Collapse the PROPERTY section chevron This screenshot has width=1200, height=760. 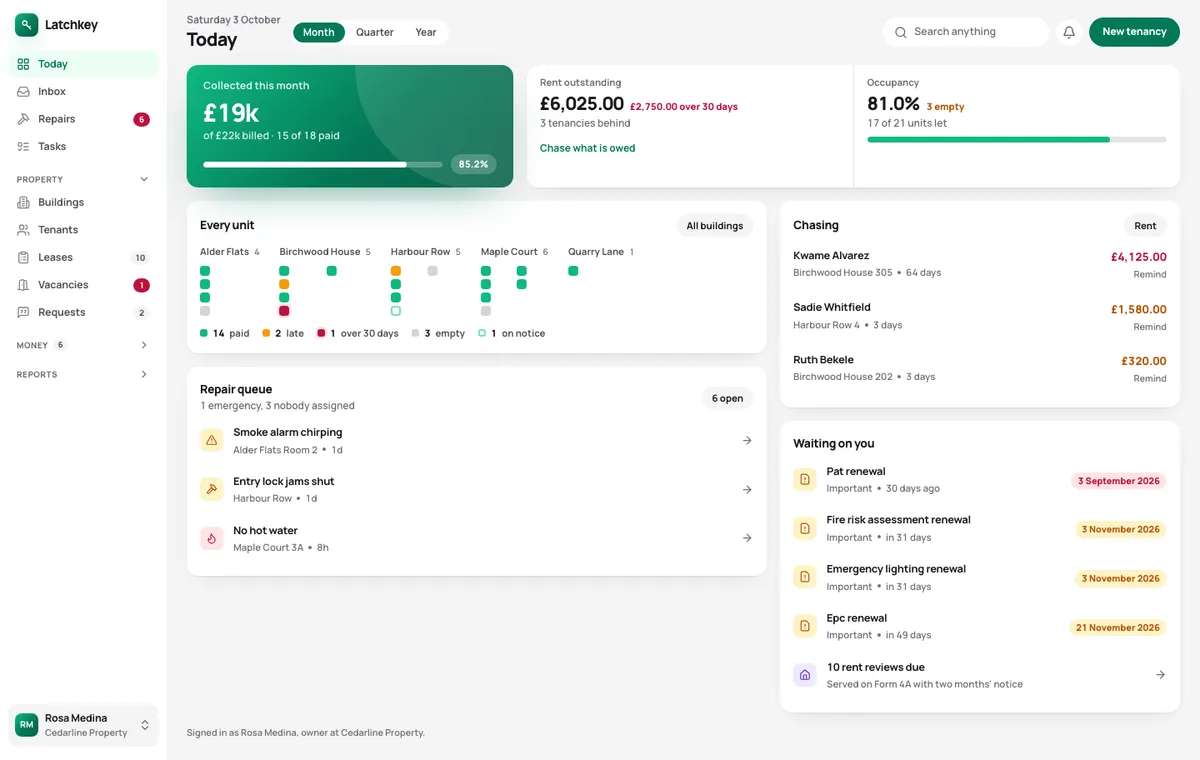(x=144, y=180)
